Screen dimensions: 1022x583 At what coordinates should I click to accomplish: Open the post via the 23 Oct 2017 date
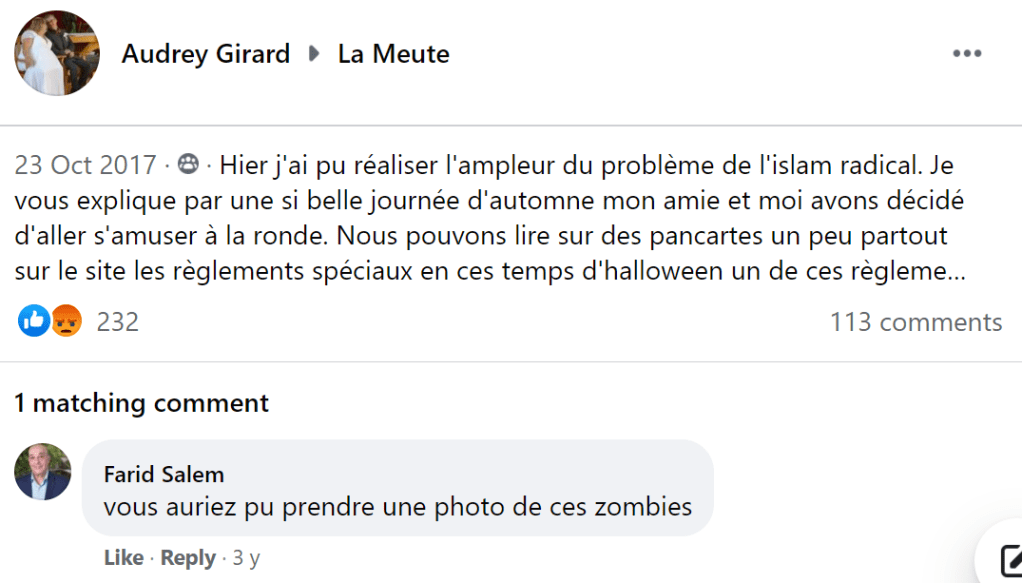(85, 164)
